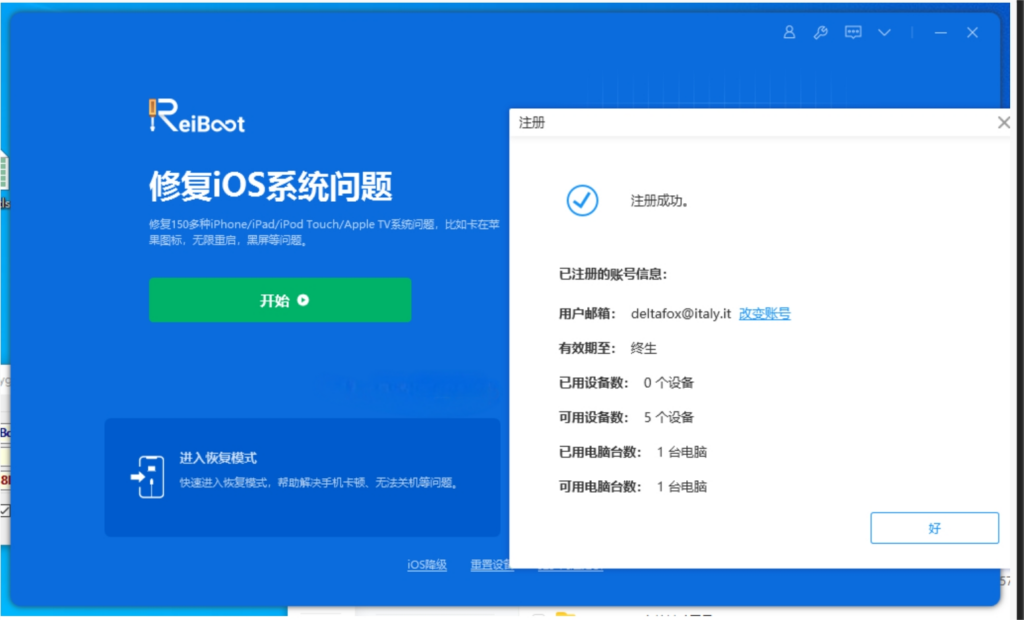The image size is (1024, 620).
Task: Open the iOS降级 link
Action: [x=427, y=565]
